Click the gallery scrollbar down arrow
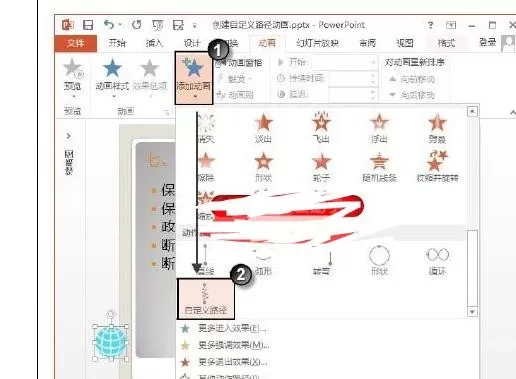The image size is (516, 379). [472, 312]
